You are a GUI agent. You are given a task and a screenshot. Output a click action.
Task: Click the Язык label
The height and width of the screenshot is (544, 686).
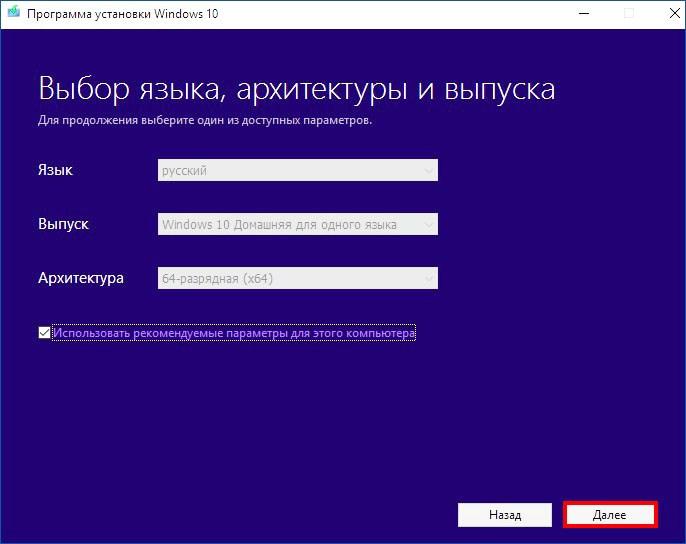click(55, 170)
